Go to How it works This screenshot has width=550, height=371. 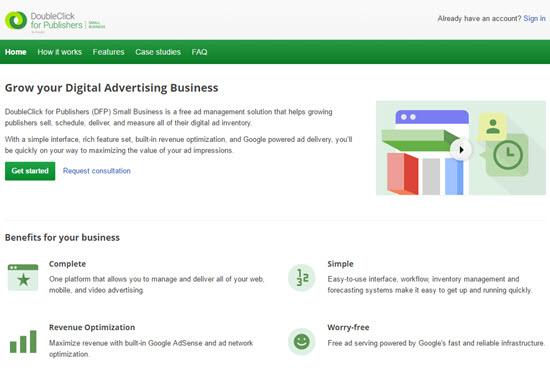coord(59,52)
